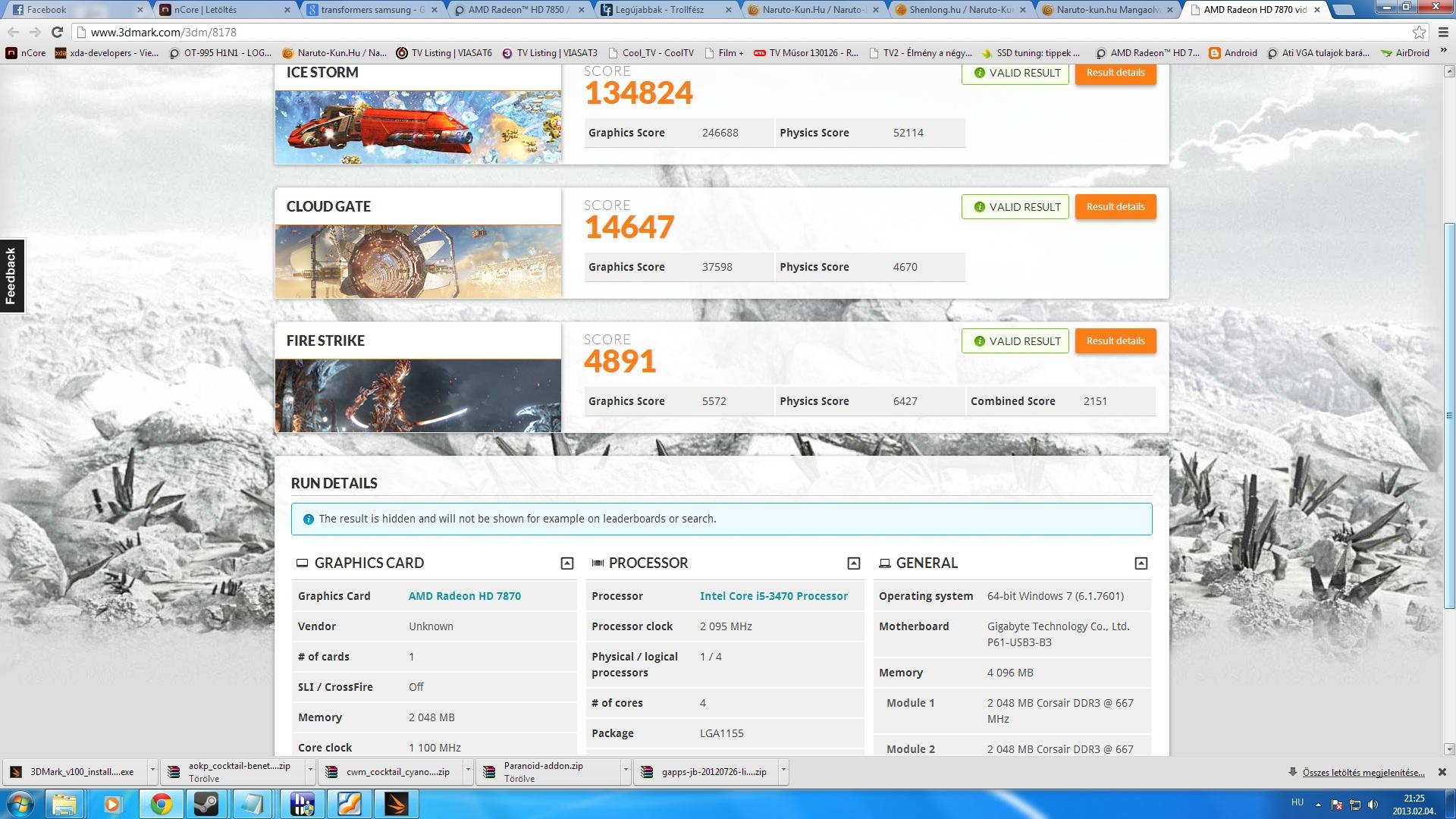The height and width of the screenshot is (819, 1456).
Task: Open Windows Start menu
Action: [x=20, y=804]
